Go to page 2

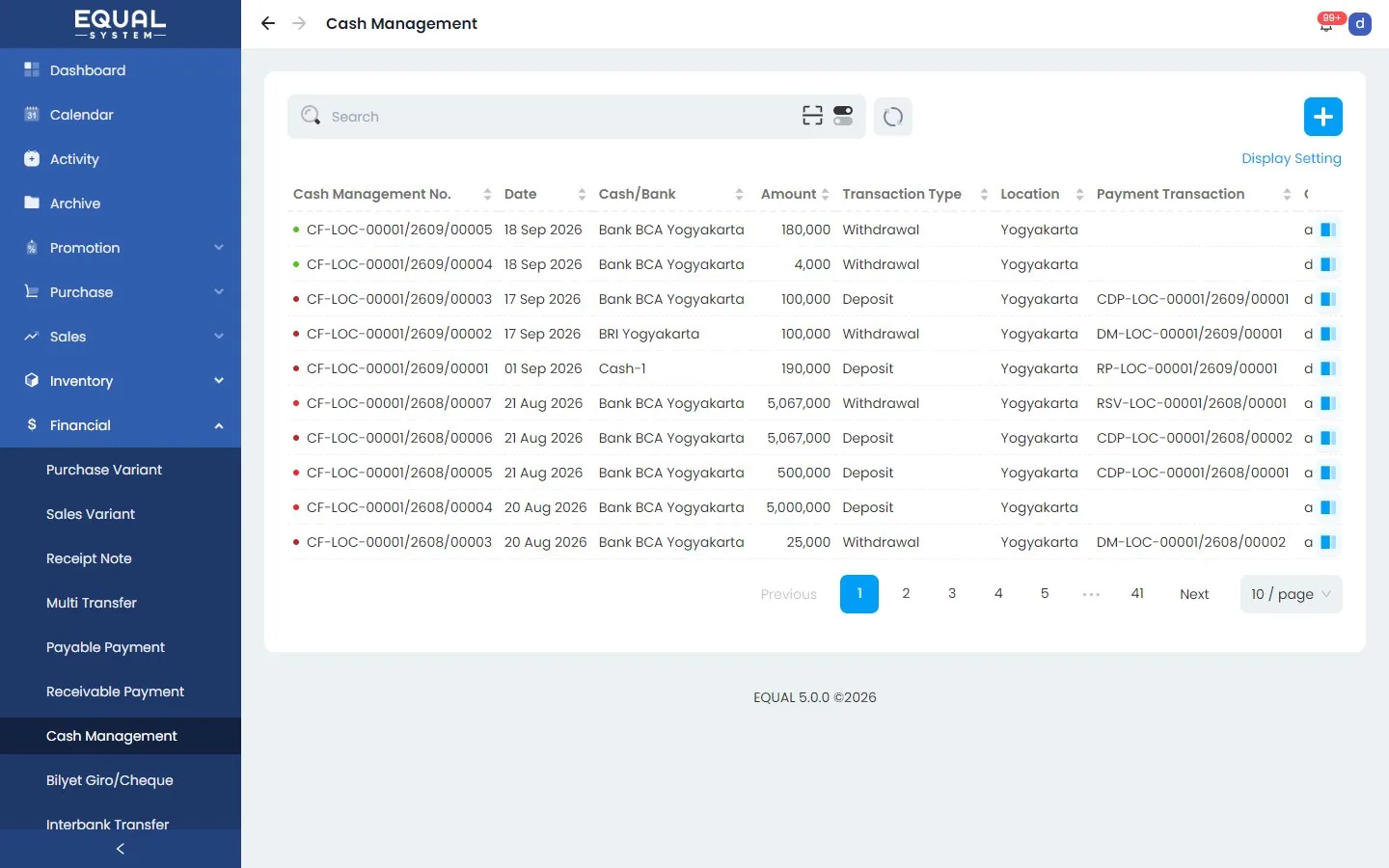click(x=906, y=594)
